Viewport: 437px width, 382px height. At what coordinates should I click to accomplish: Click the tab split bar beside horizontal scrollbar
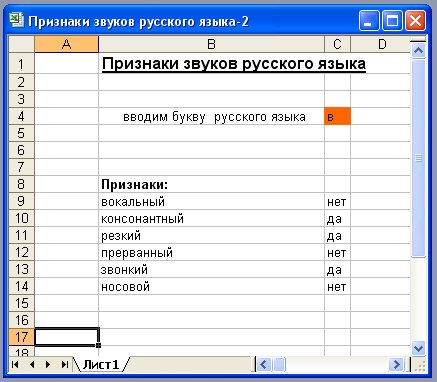(x=255, y=364)
